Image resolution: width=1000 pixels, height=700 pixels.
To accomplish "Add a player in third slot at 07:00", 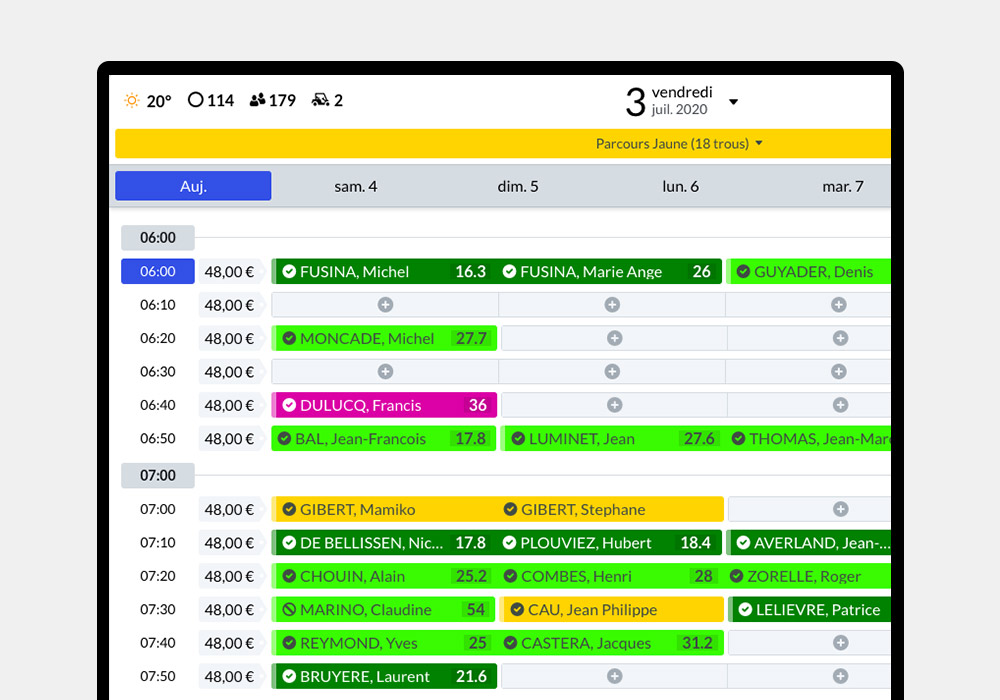I will tap(841, 509).
